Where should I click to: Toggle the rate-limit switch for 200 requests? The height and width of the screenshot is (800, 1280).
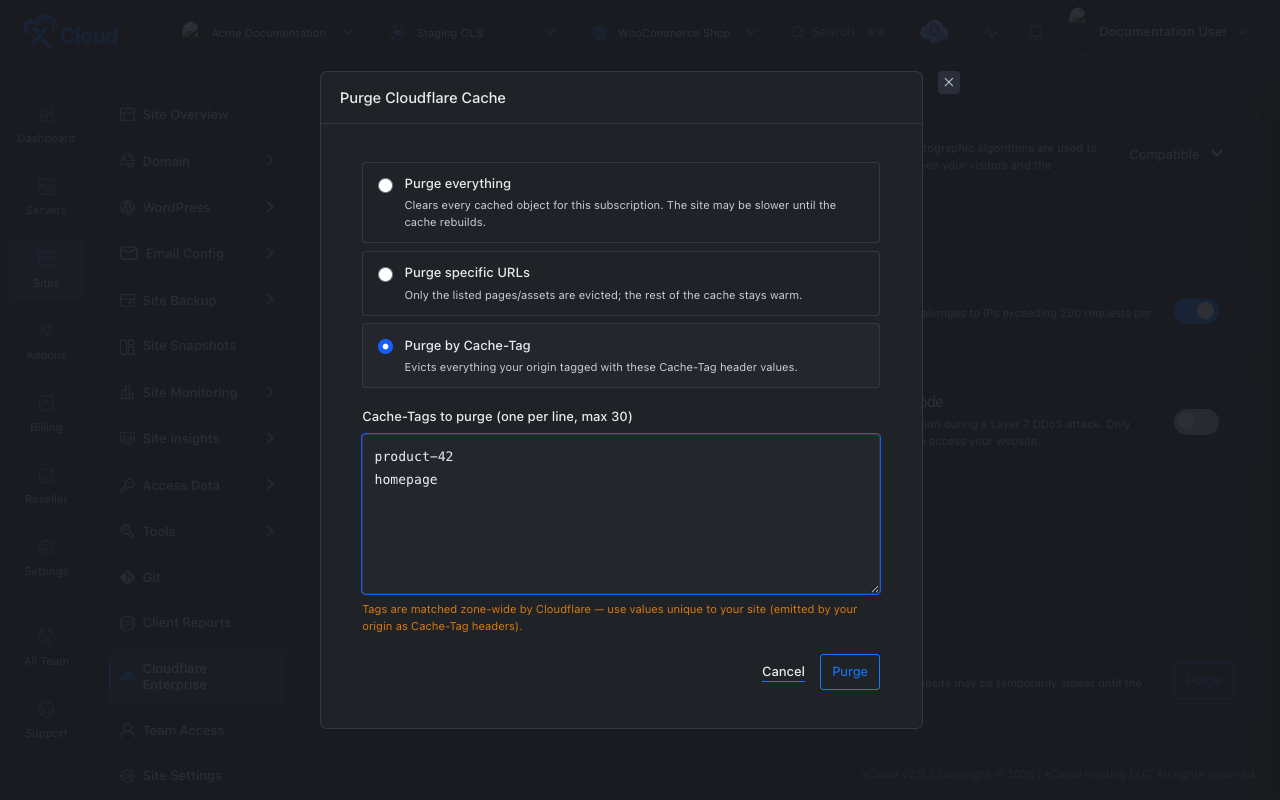click(1196, 311)
